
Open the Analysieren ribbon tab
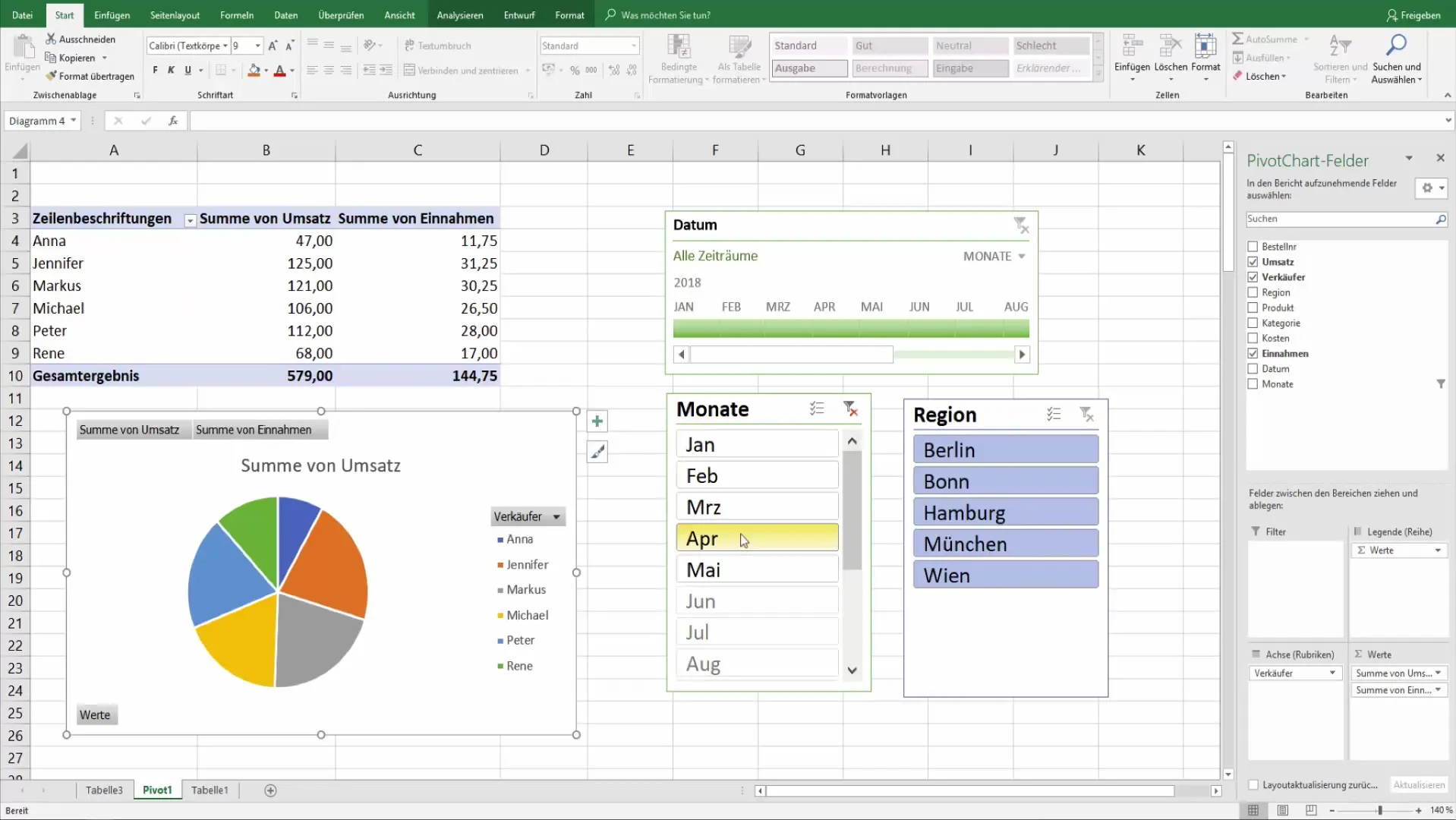(x=460, y=15)
